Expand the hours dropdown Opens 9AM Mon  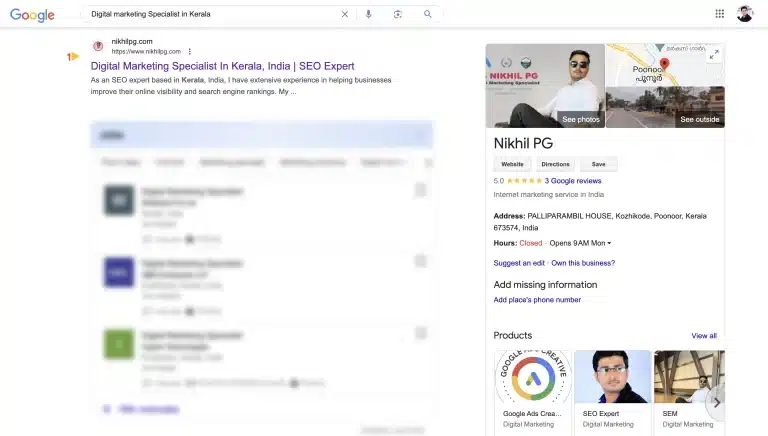pyautogui.click(x=580, y=243)
